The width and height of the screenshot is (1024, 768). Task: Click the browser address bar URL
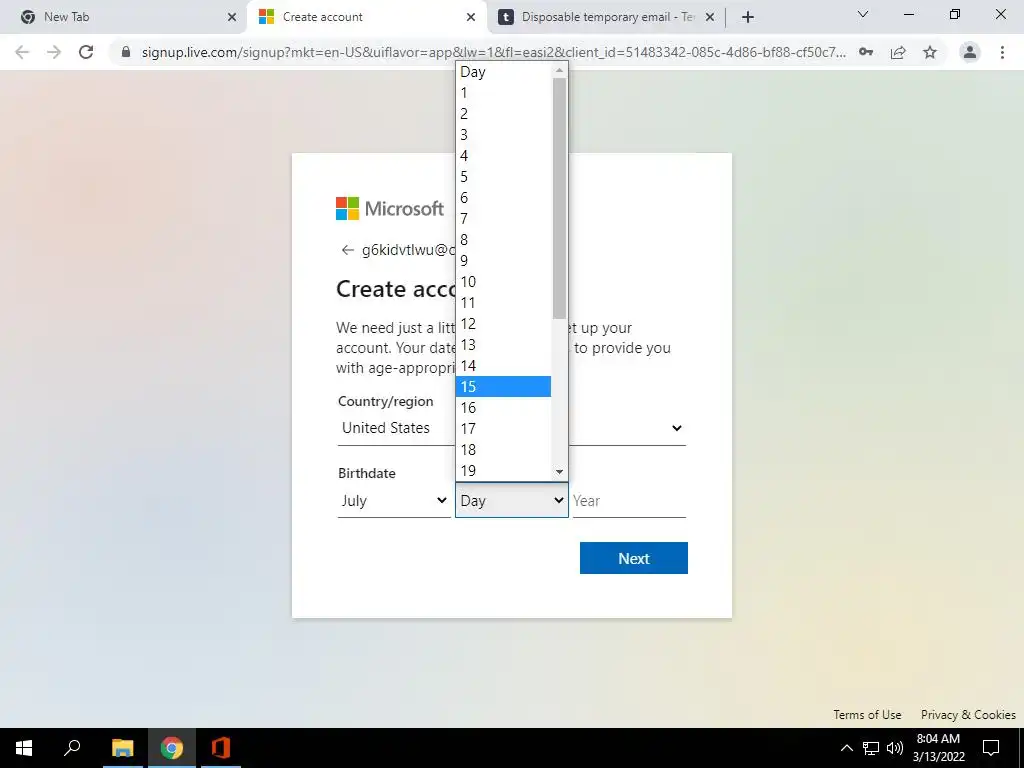(x=494, y=52)
